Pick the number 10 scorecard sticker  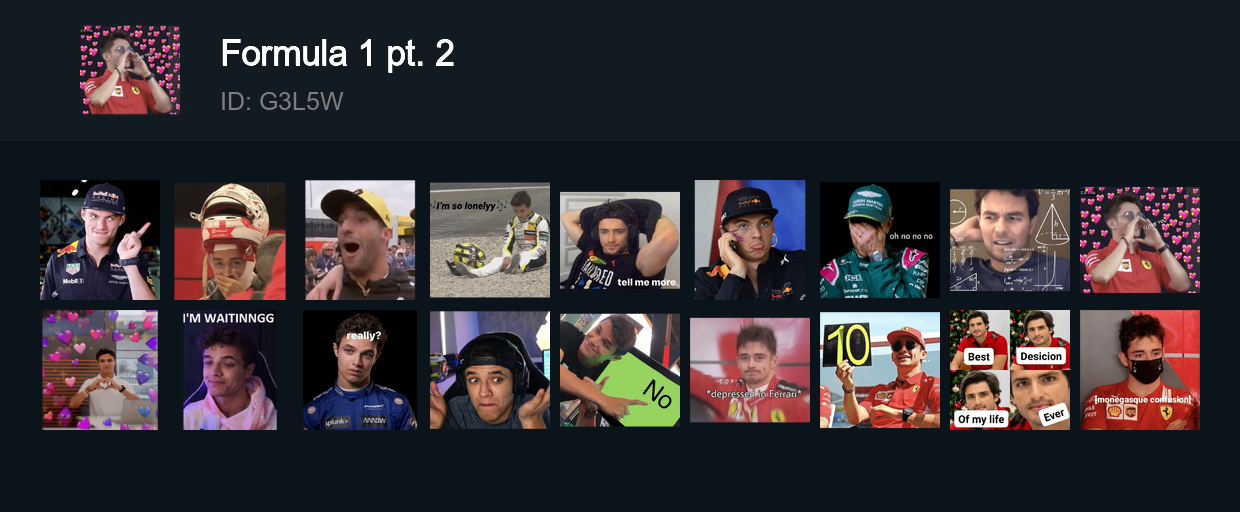click(x=880, y=370)
